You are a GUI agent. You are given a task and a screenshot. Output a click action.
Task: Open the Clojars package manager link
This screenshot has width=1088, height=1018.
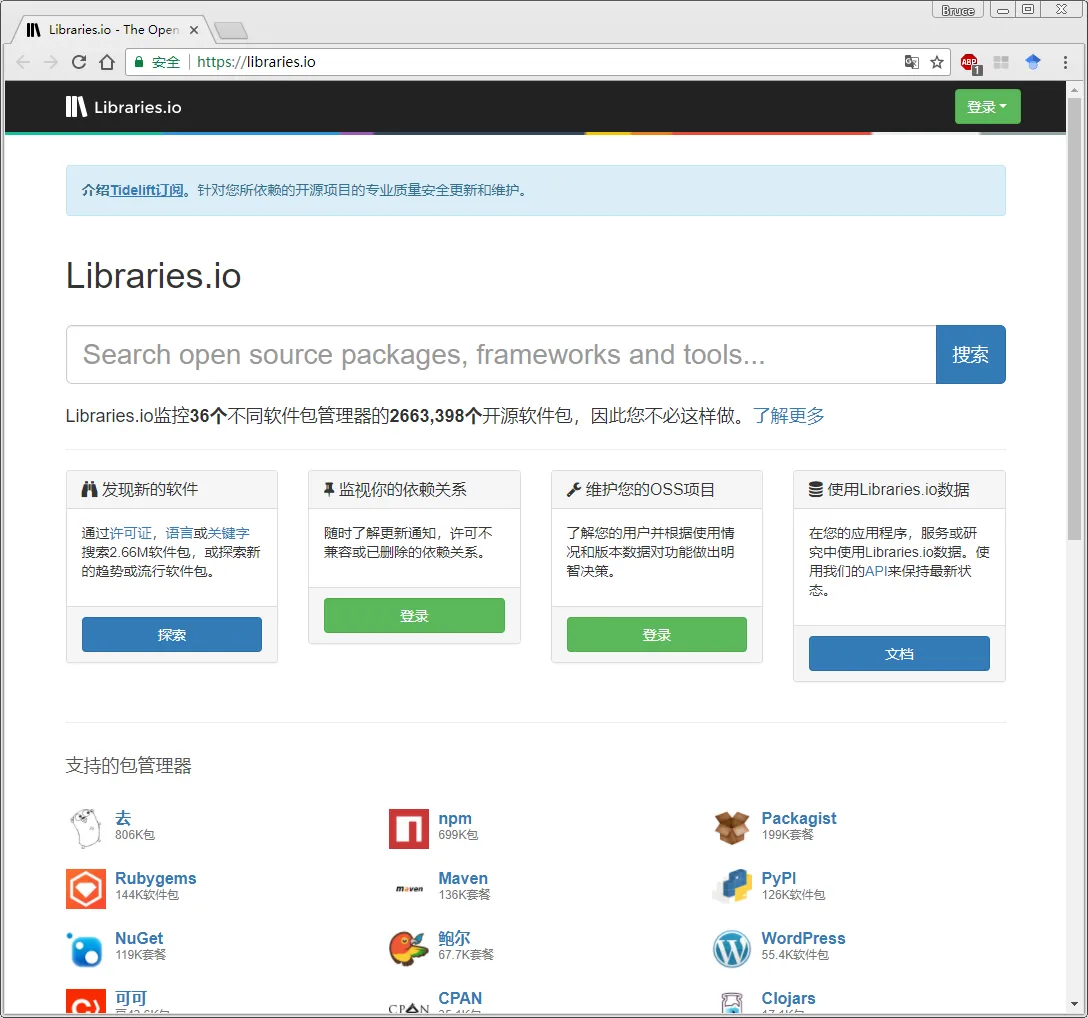point(788,998)
